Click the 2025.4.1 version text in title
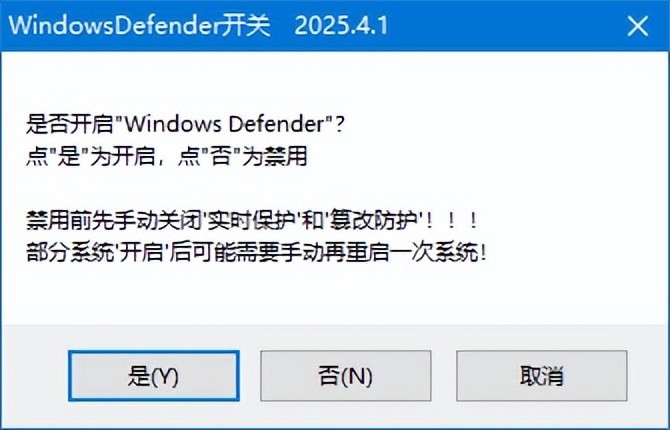The image size is (670, 430). (x=341, y=26)
